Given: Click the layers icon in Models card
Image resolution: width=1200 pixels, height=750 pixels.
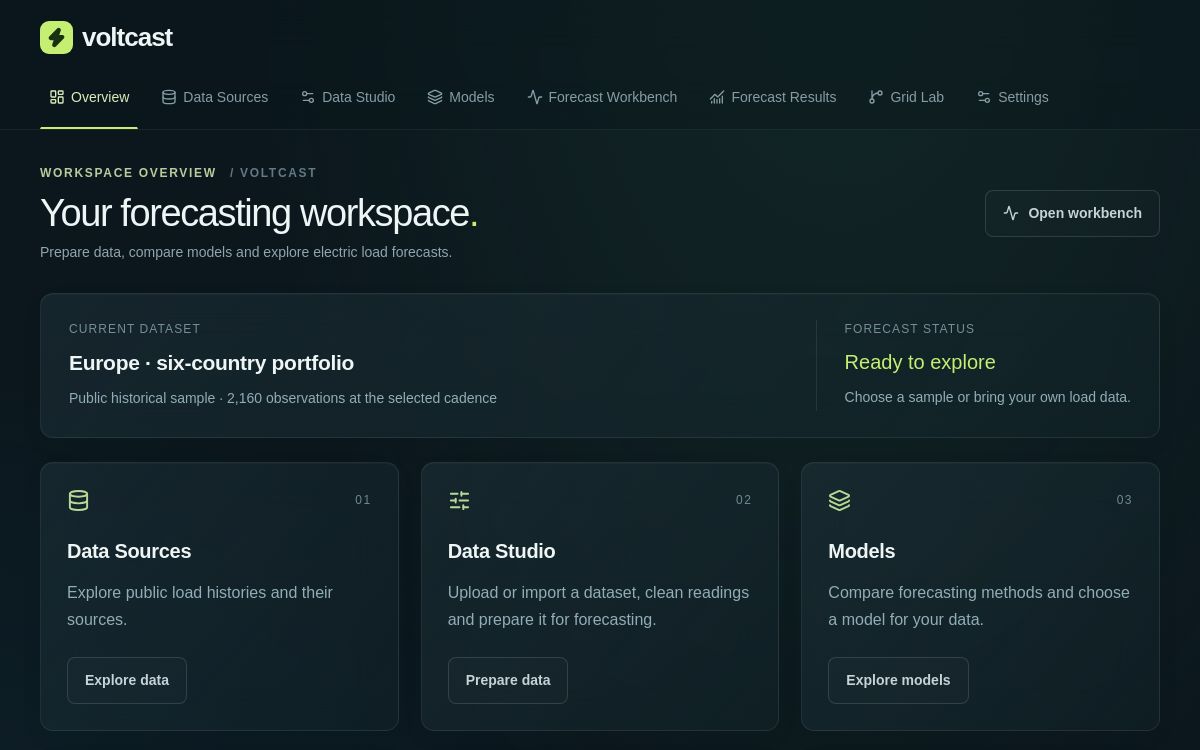Looking at the screenshot, I should 839,500.
